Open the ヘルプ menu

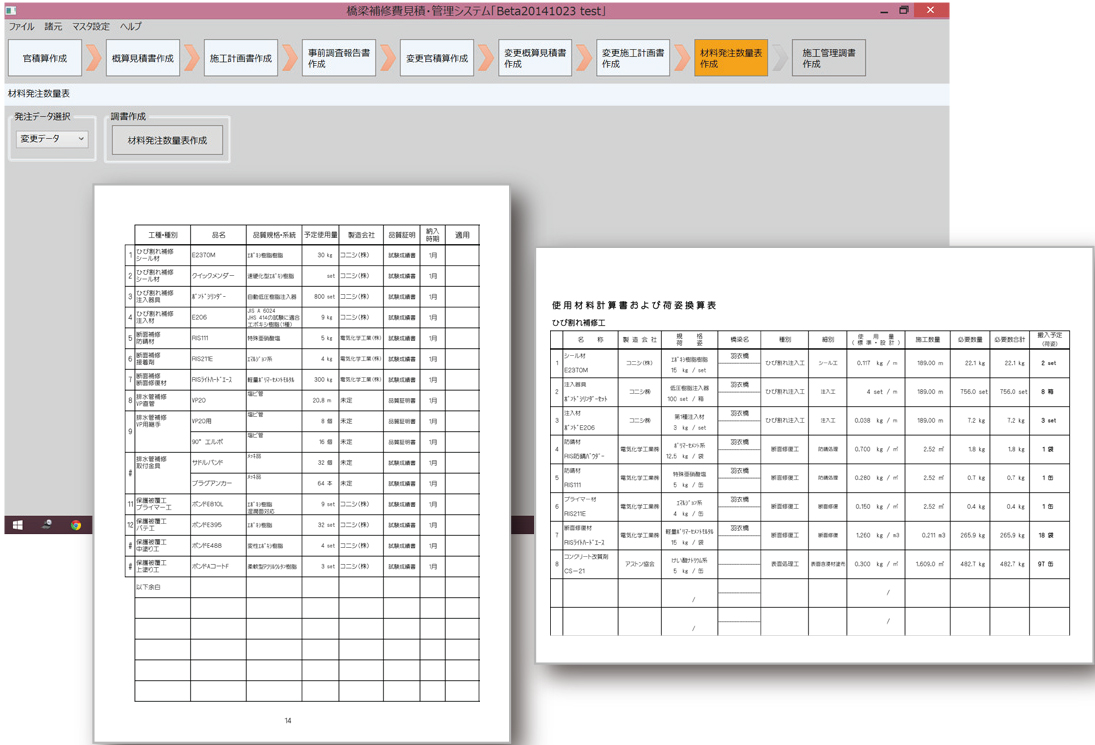click(x=131, y=27)
